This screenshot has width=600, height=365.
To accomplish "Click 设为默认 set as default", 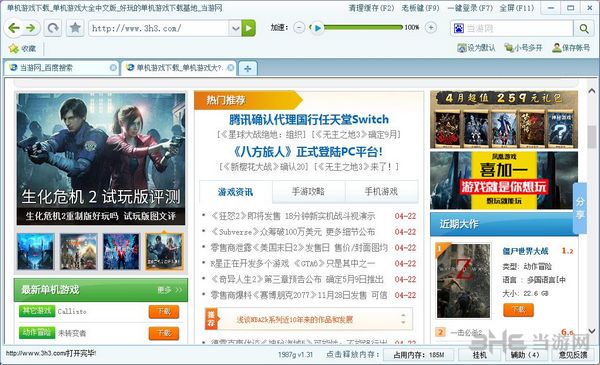I will click(x=476, y=48).
